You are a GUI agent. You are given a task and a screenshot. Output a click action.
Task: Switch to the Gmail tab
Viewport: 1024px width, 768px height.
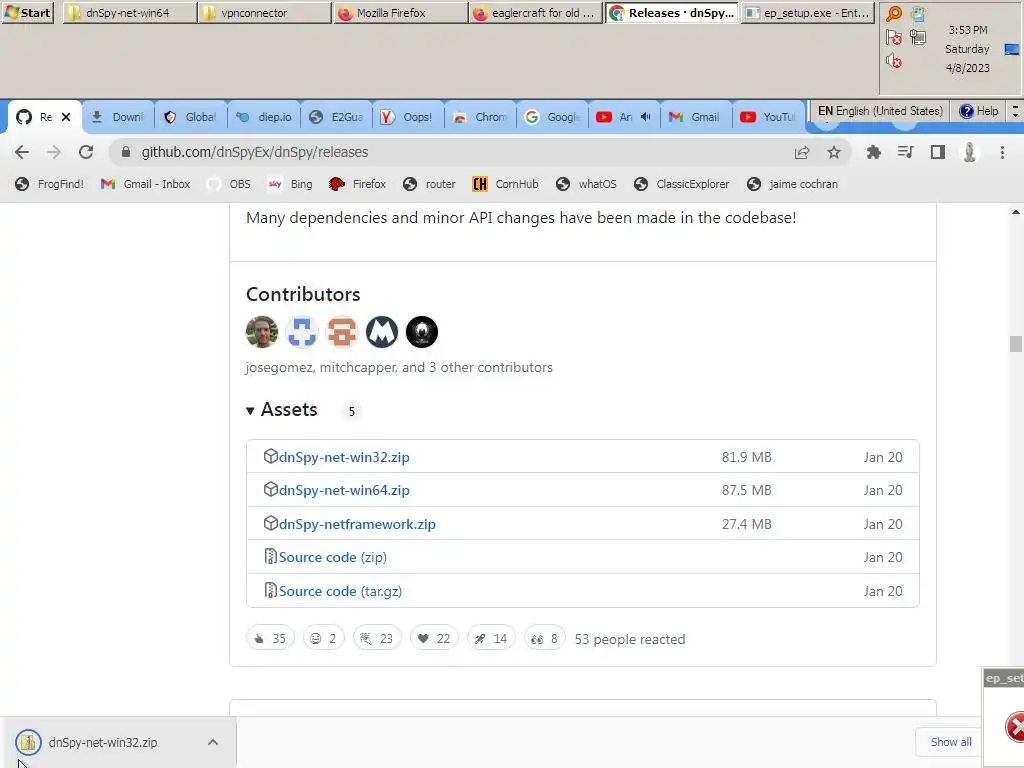[x=696, y=117]
